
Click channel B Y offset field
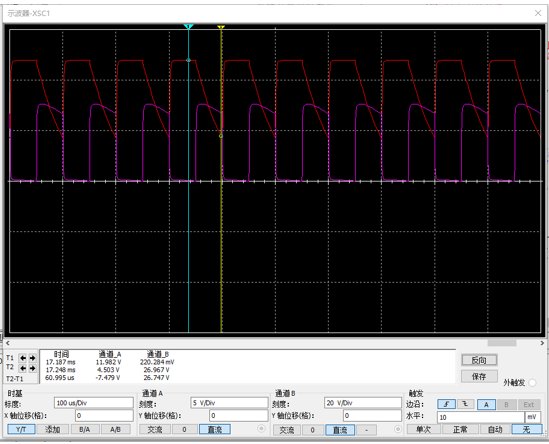(372, 415)
